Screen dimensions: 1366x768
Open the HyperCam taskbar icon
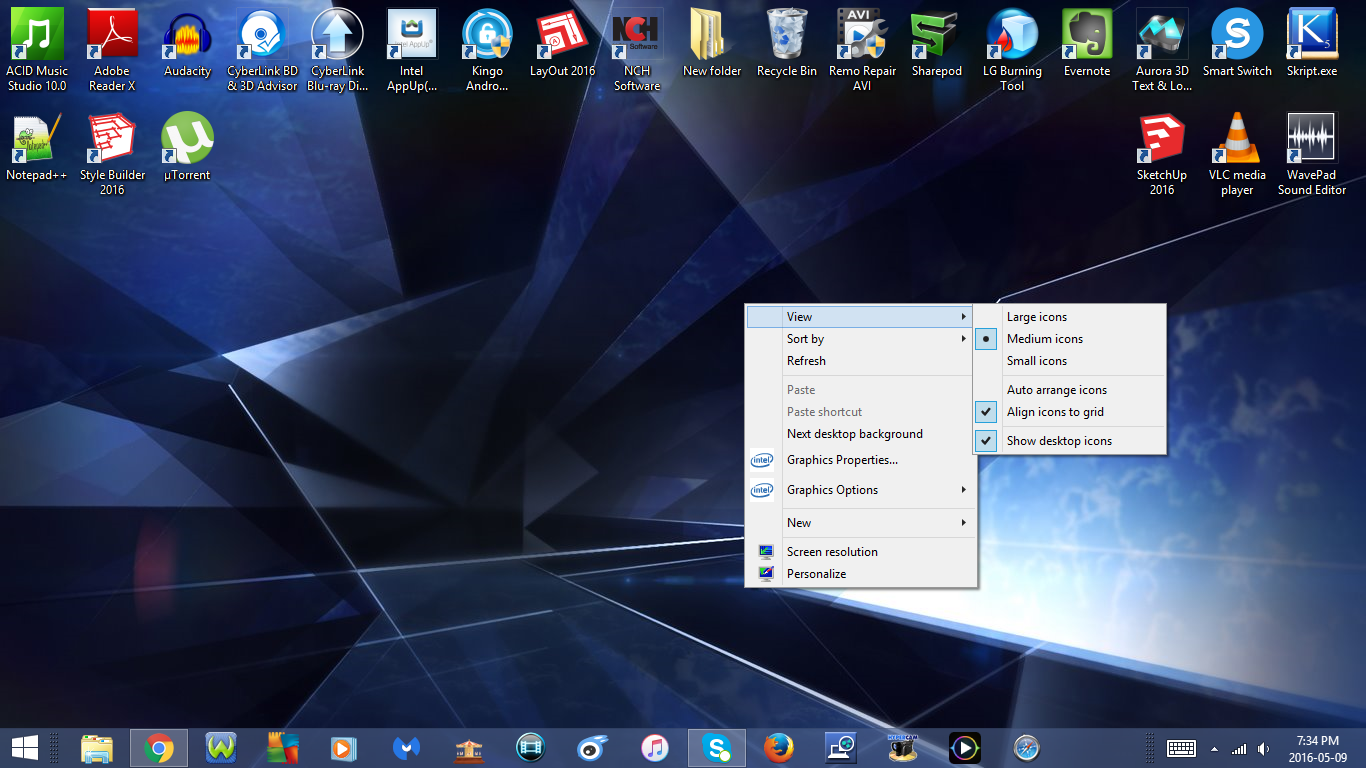[x=902, y=748]
